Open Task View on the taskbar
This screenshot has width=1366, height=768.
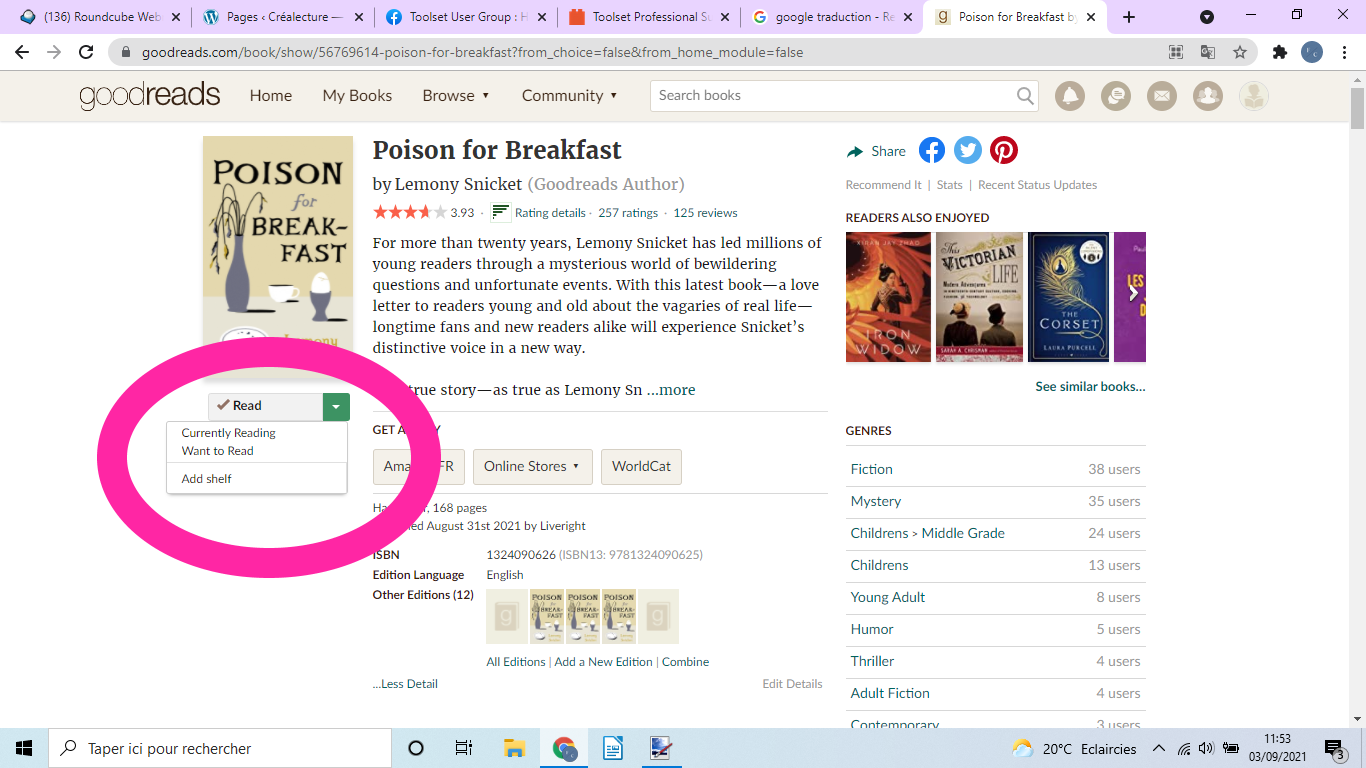[464, 748]
